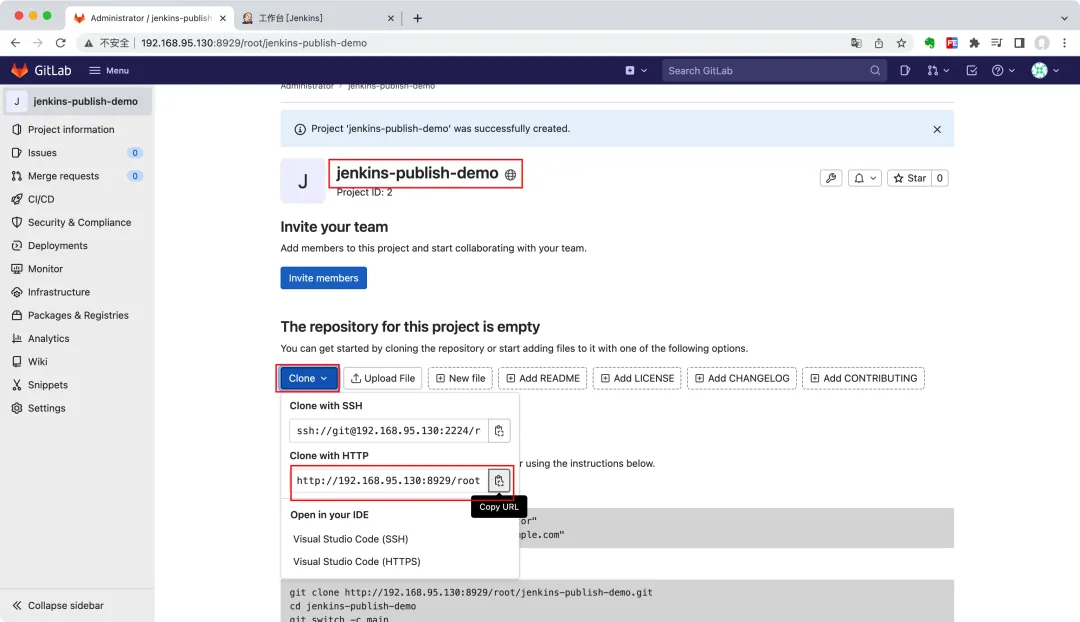Dismiss the project created success alert
Screen dimensions: 1080x622
click(x=937, y=129)
